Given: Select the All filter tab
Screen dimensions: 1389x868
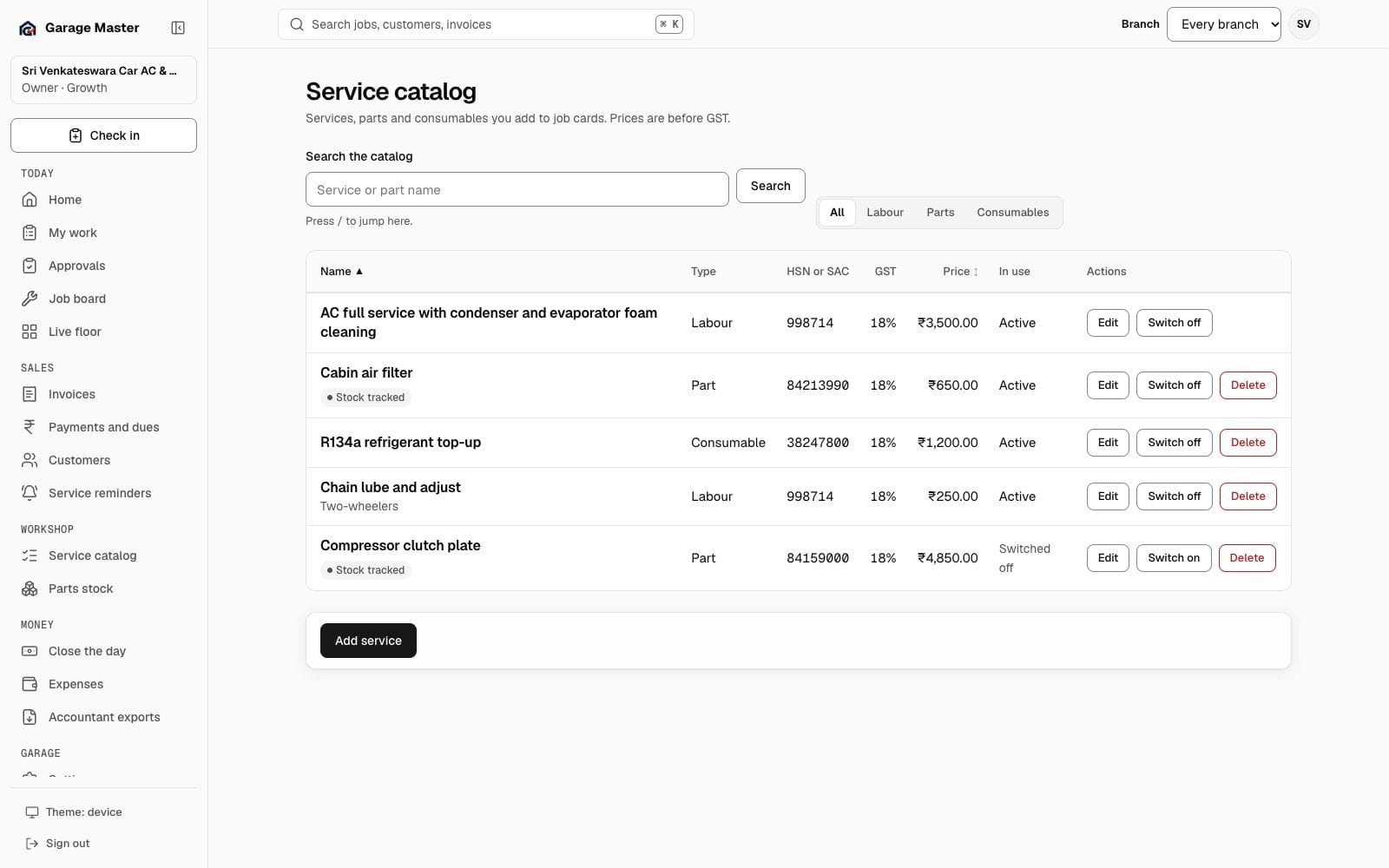Looking at the screenshot, I should point(837,213).
